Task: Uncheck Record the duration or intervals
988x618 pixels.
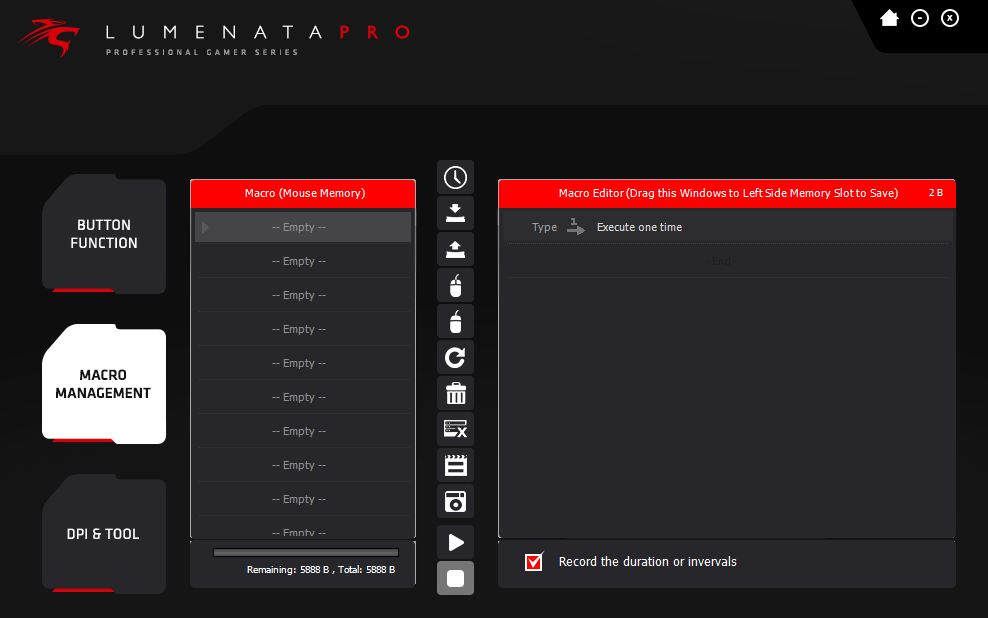Action: [x=534, y=562]
